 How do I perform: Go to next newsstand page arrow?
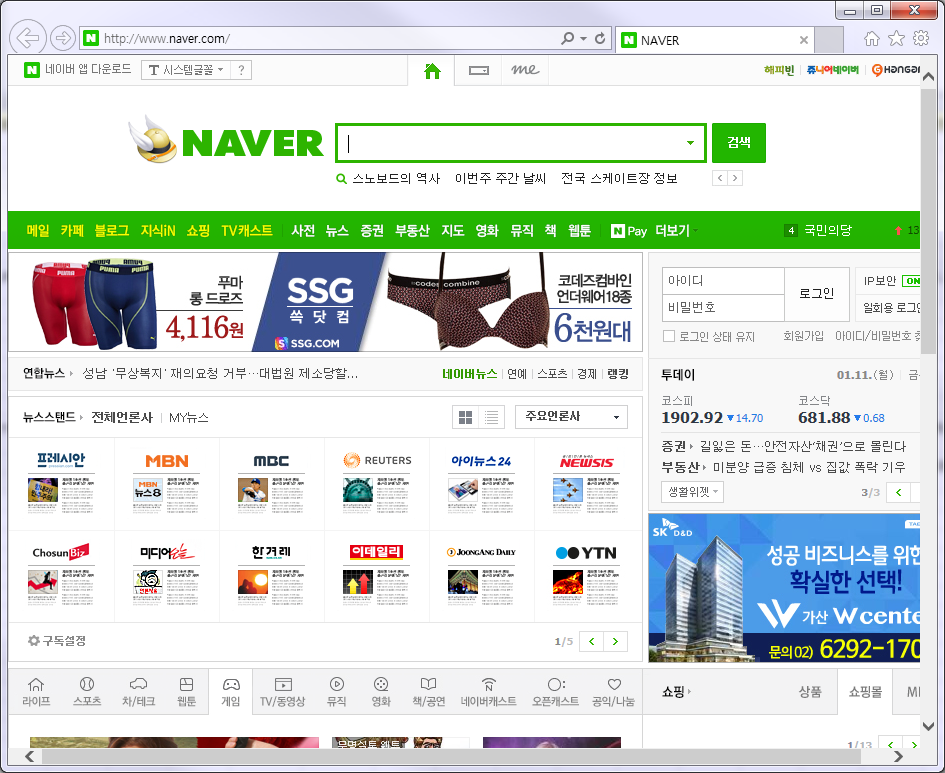[x=615, y=641]
